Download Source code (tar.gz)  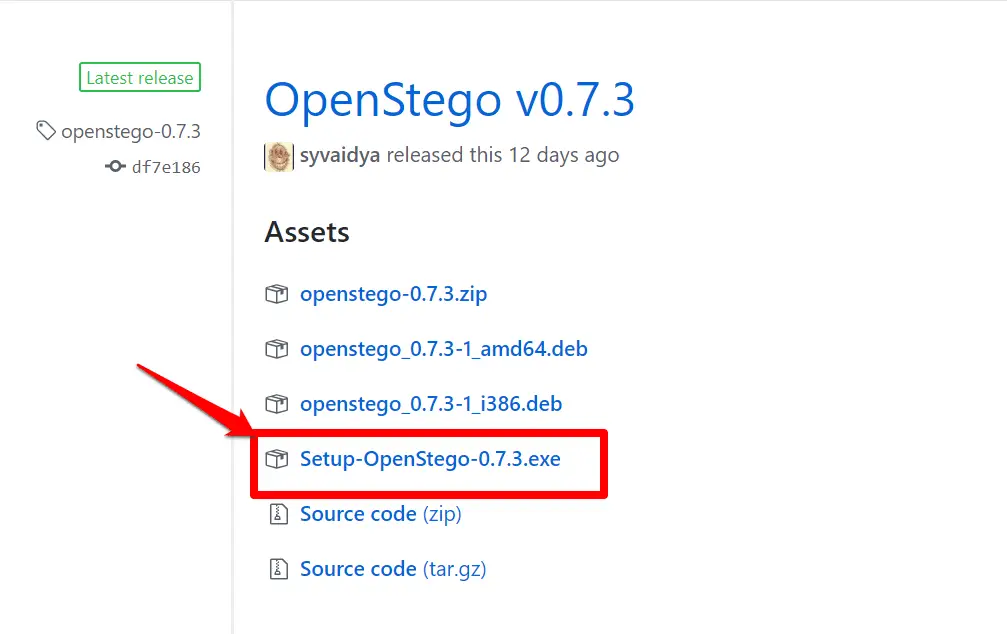click(393, 569)
